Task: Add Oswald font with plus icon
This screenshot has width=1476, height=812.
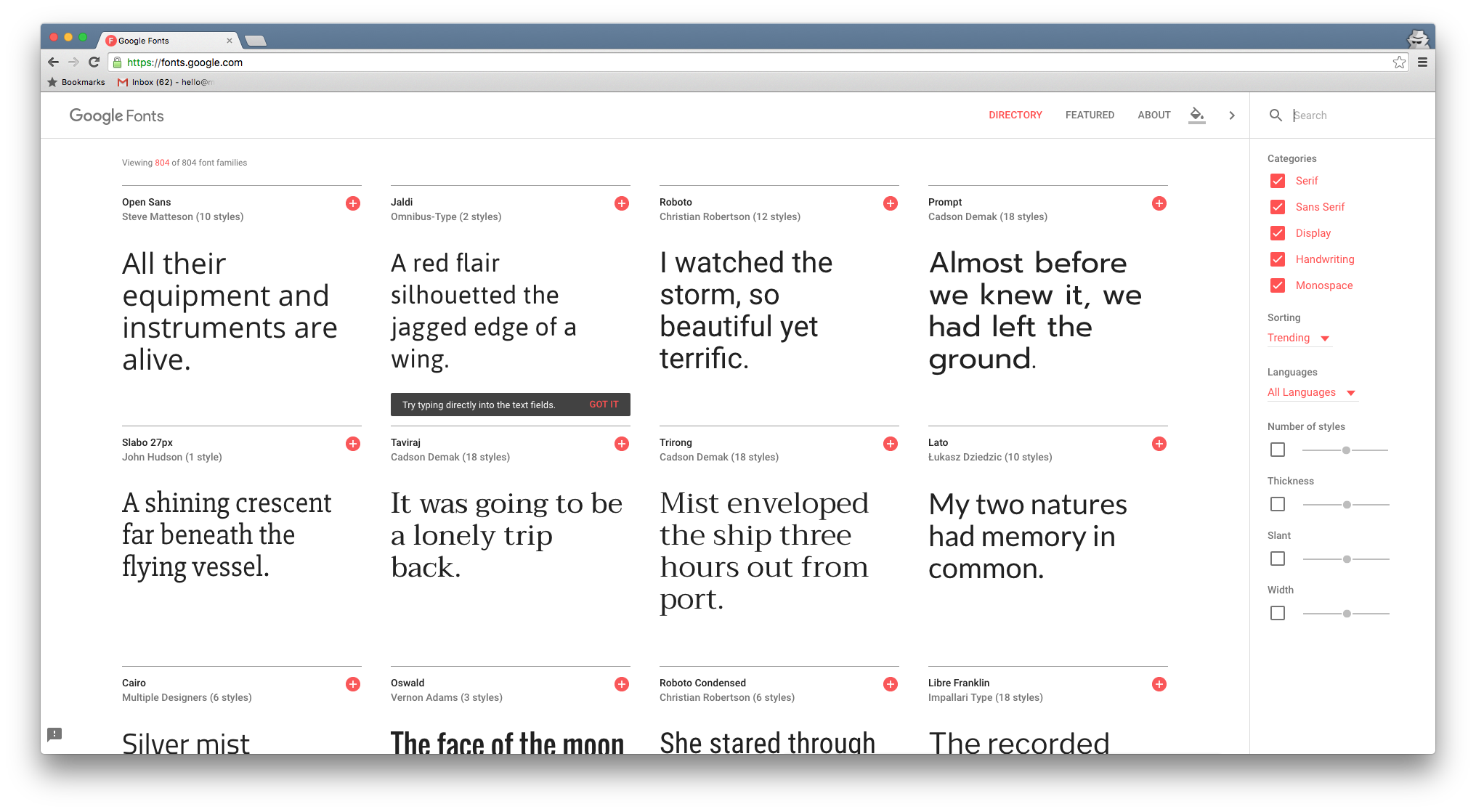Action: click(x=622, y=684)
